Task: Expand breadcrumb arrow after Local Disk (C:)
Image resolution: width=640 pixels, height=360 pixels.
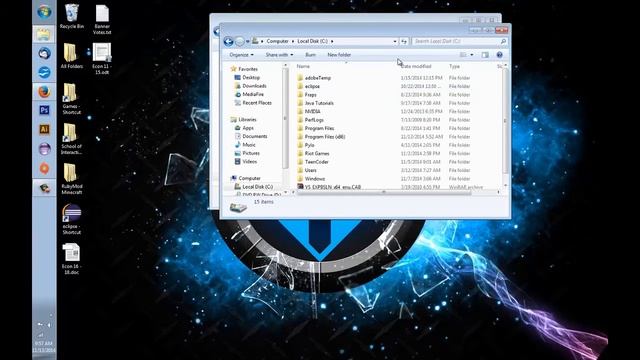Action: pyautogui.click(x=332, y=41)
